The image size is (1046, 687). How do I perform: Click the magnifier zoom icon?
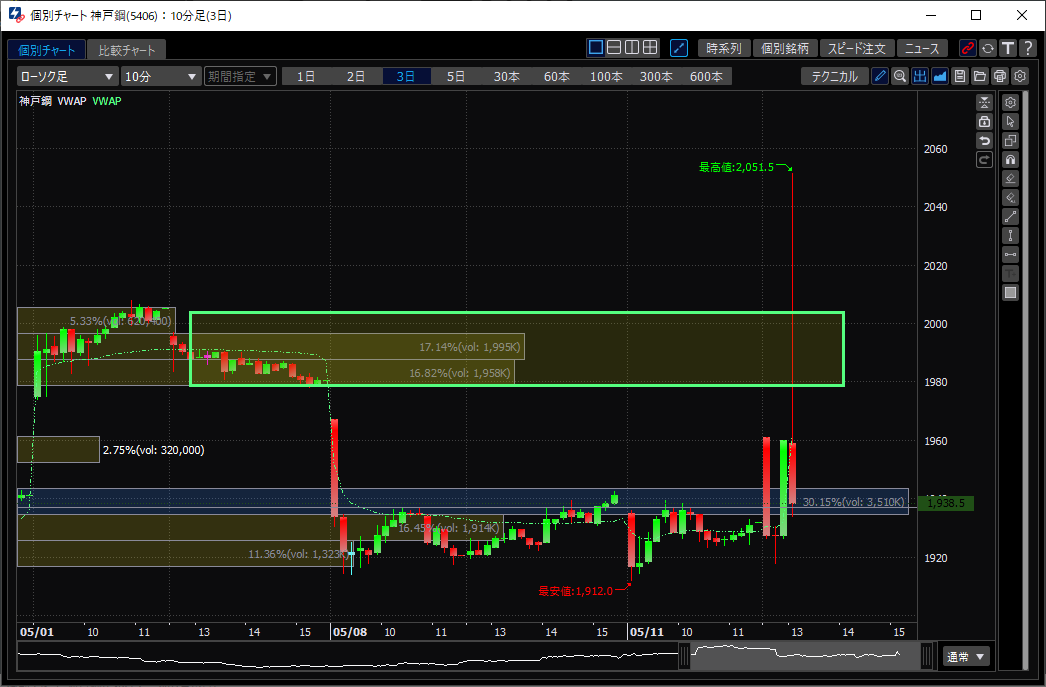[x=900, y=76]
